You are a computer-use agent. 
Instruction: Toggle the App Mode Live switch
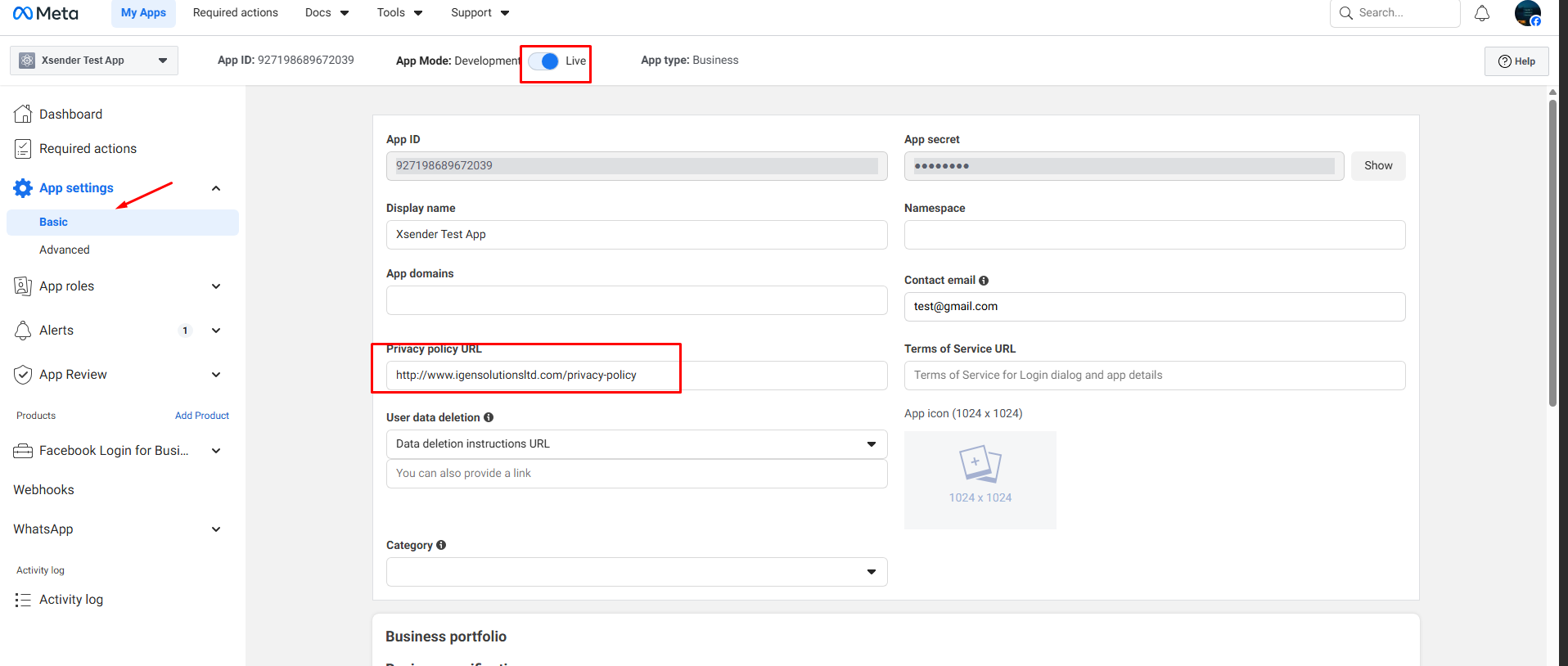tap(543, 61)
